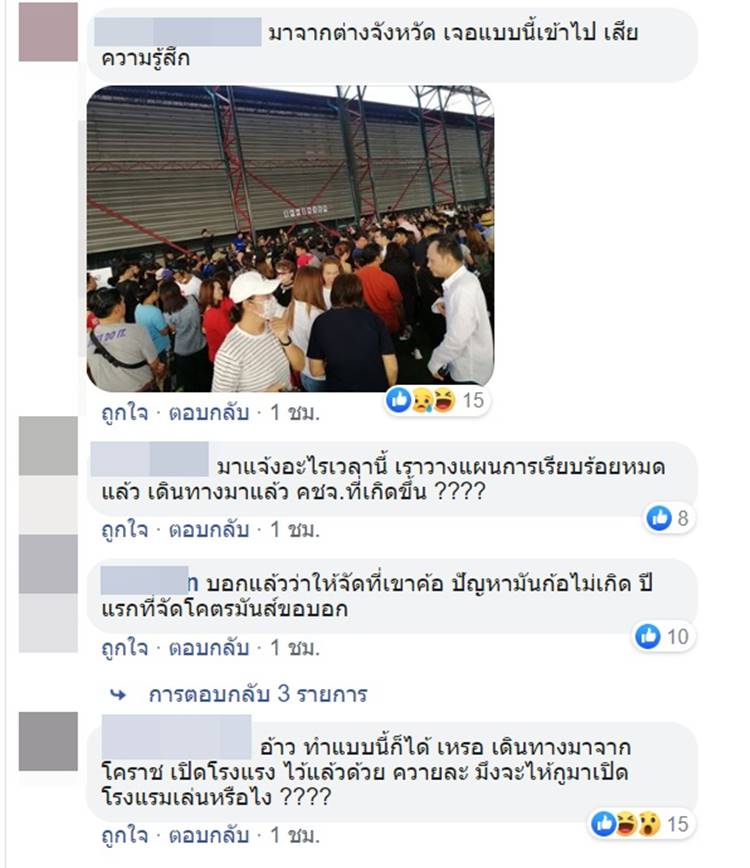Click the crying reaction emoji under the photo
This screenshot has width=750, height=868.
422,400
